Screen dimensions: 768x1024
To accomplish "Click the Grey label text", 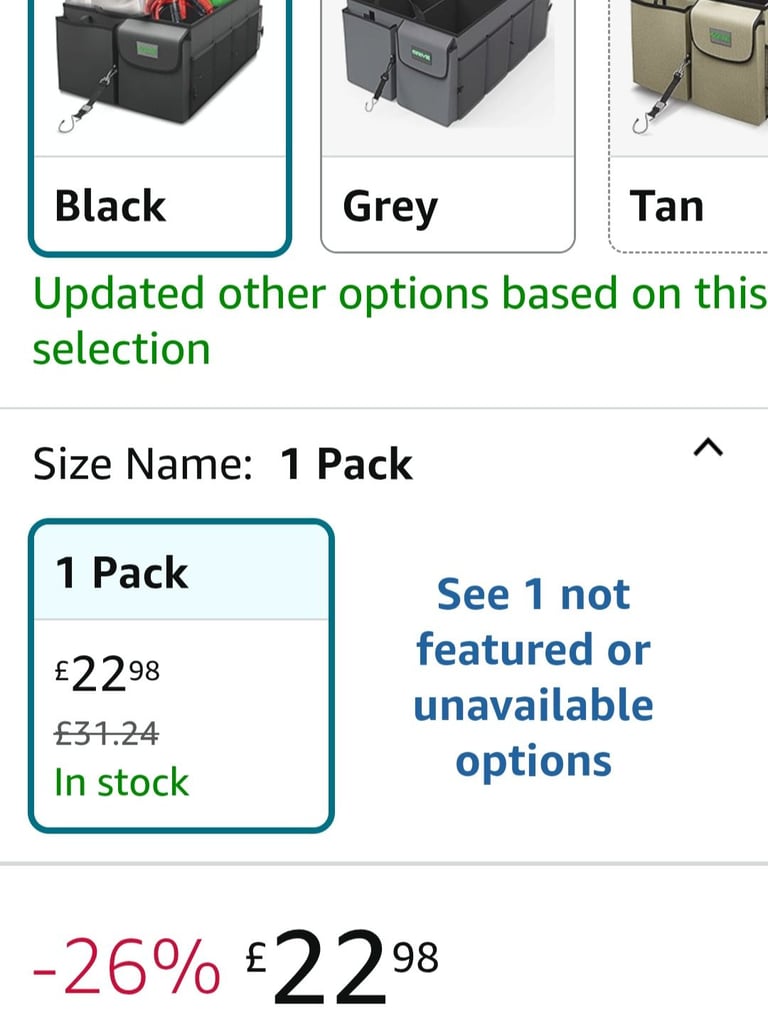I will coord(390,208).
